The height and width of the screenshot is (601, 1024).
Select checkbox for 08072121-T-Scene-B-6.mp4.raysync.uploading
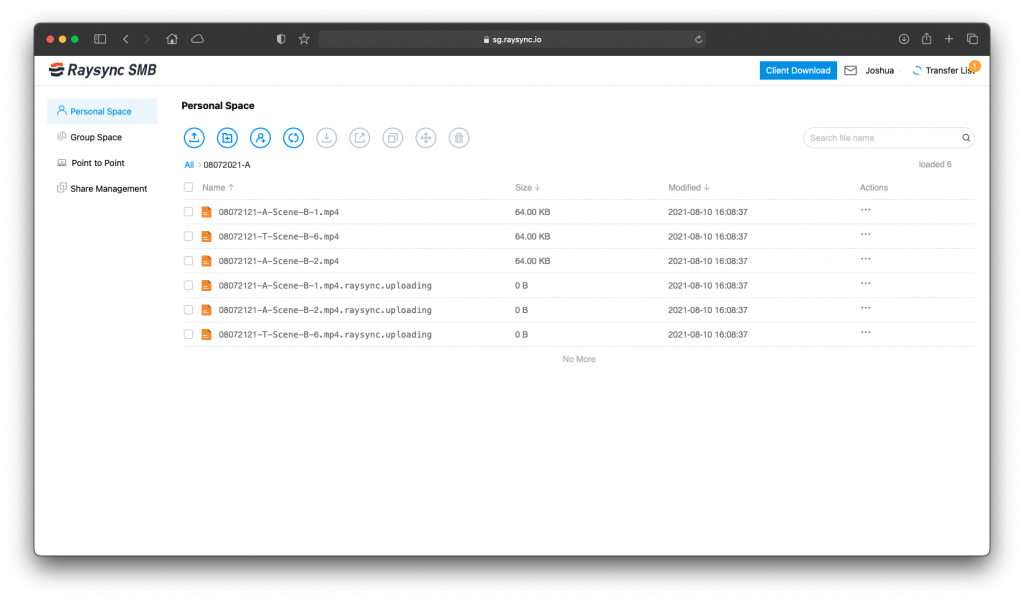tap(188, 334)
